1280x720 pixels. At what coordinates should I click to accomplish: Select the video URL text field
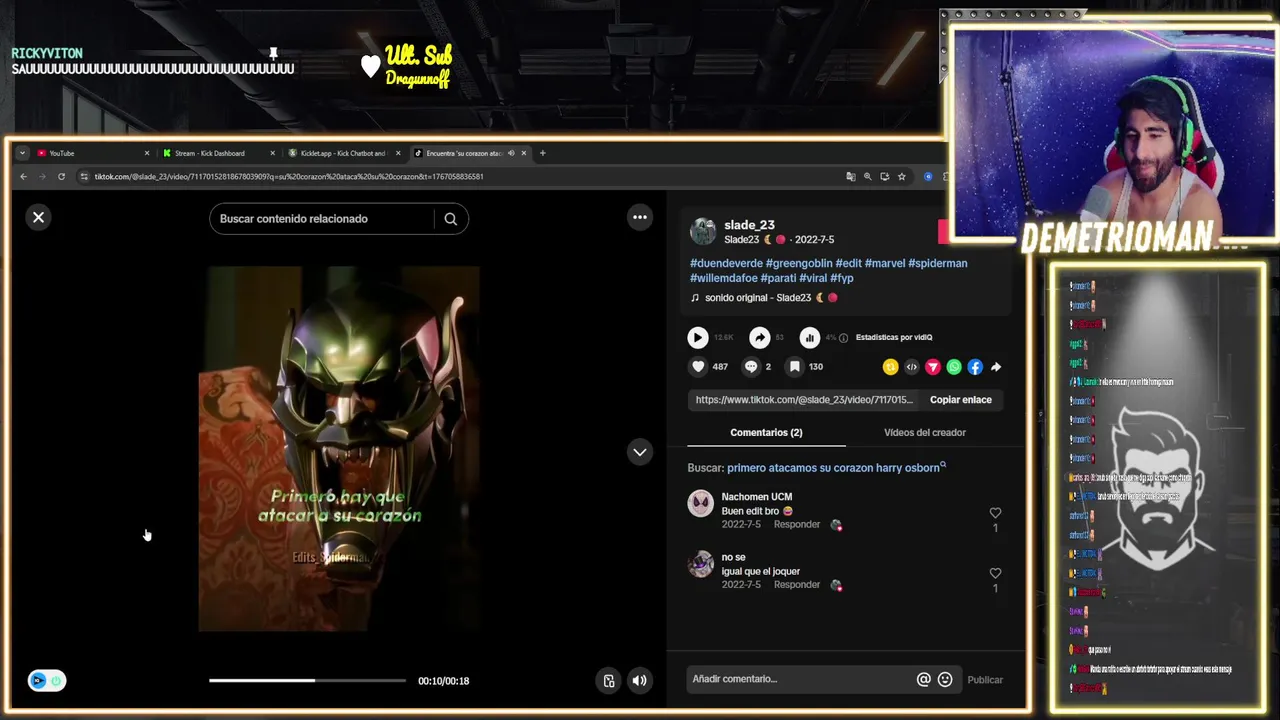pyautogui.click(x=804, y=400)
